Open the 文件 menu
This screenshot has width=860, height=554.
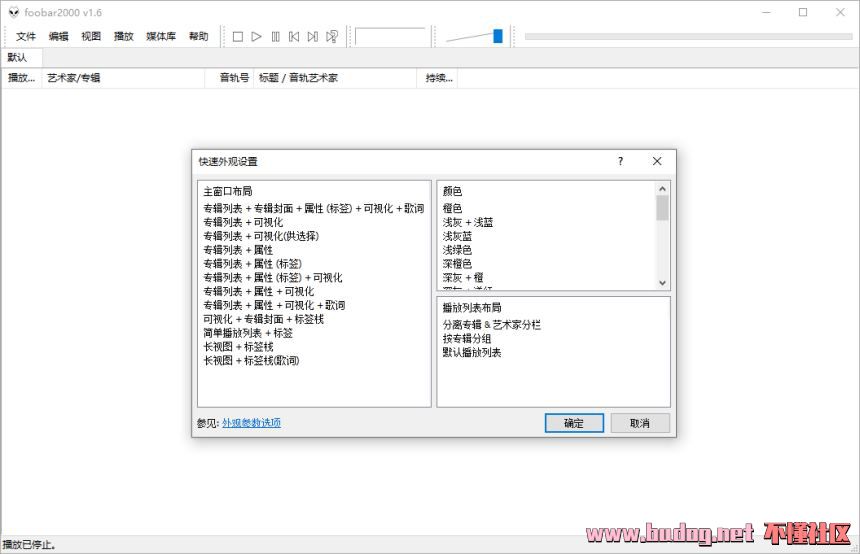coord(26,36)
